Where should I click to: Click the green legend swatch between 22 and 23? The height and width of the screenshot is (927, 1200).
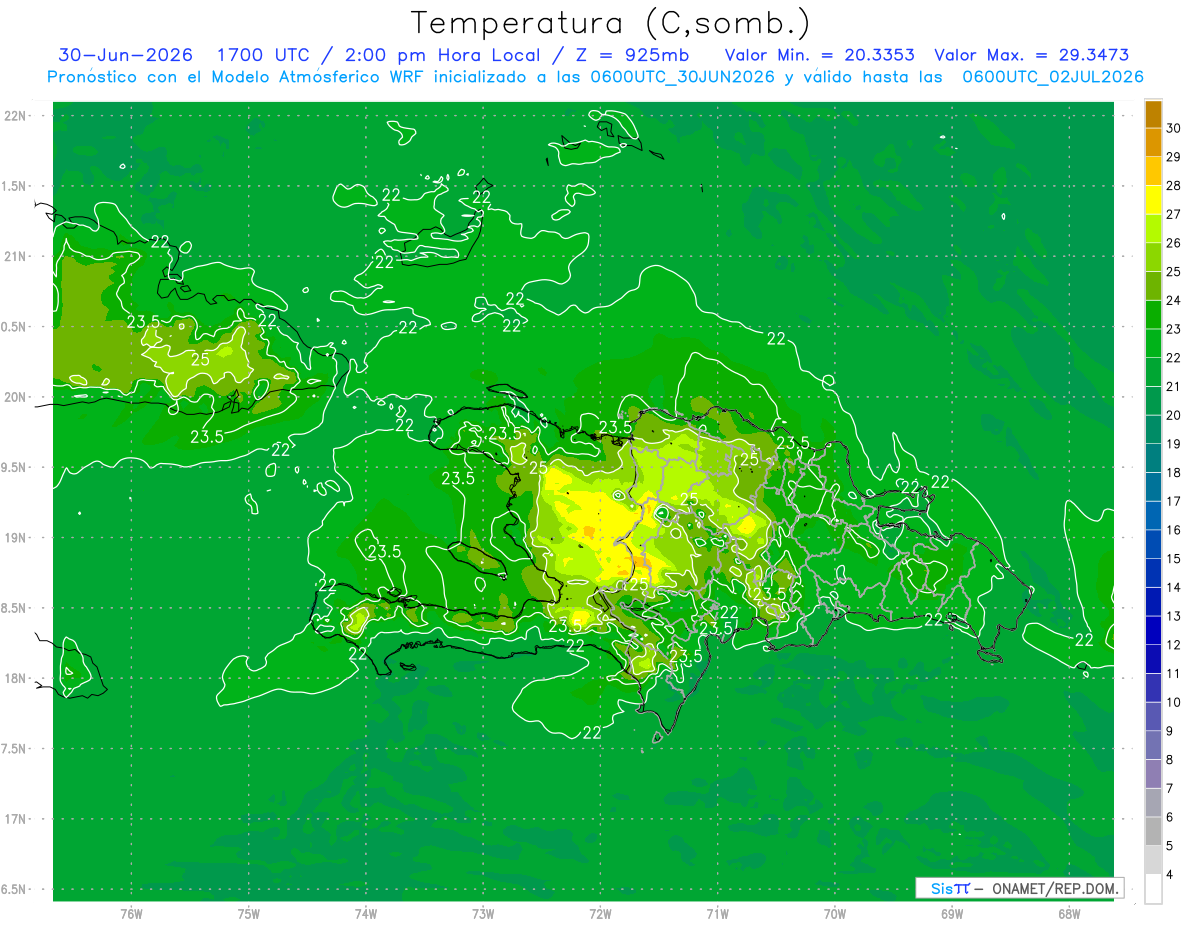[1153, 343]
